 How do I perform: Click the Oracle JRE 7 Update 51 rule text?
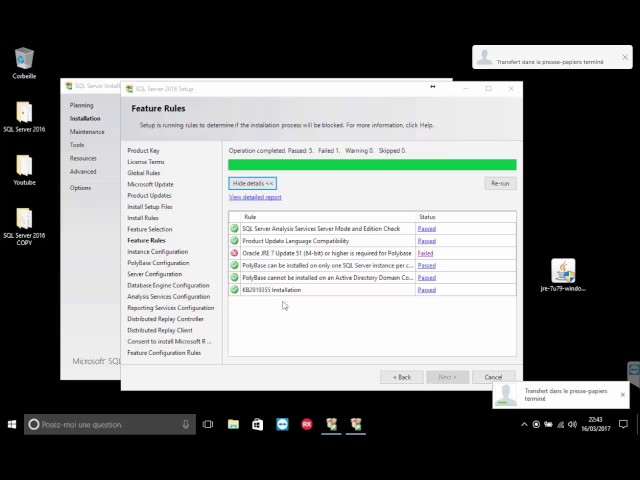327,253
